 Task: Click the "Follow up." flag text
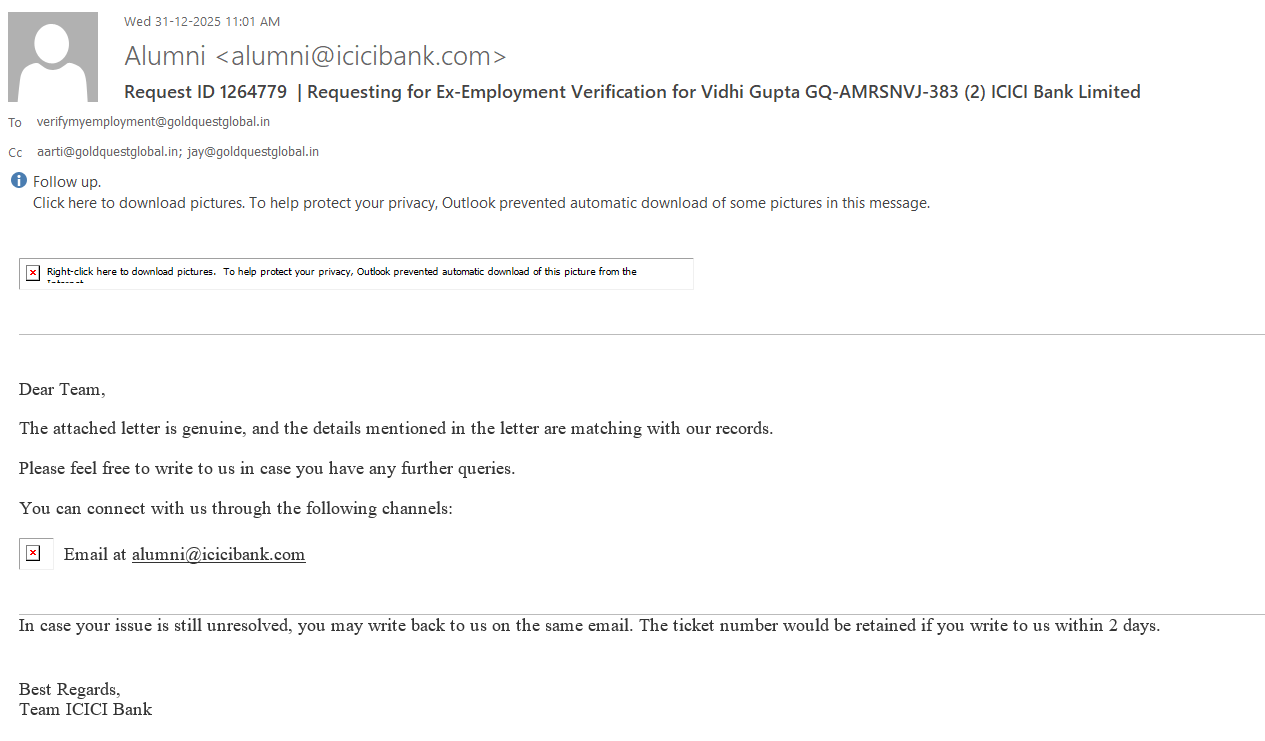(x=67, y=182)
